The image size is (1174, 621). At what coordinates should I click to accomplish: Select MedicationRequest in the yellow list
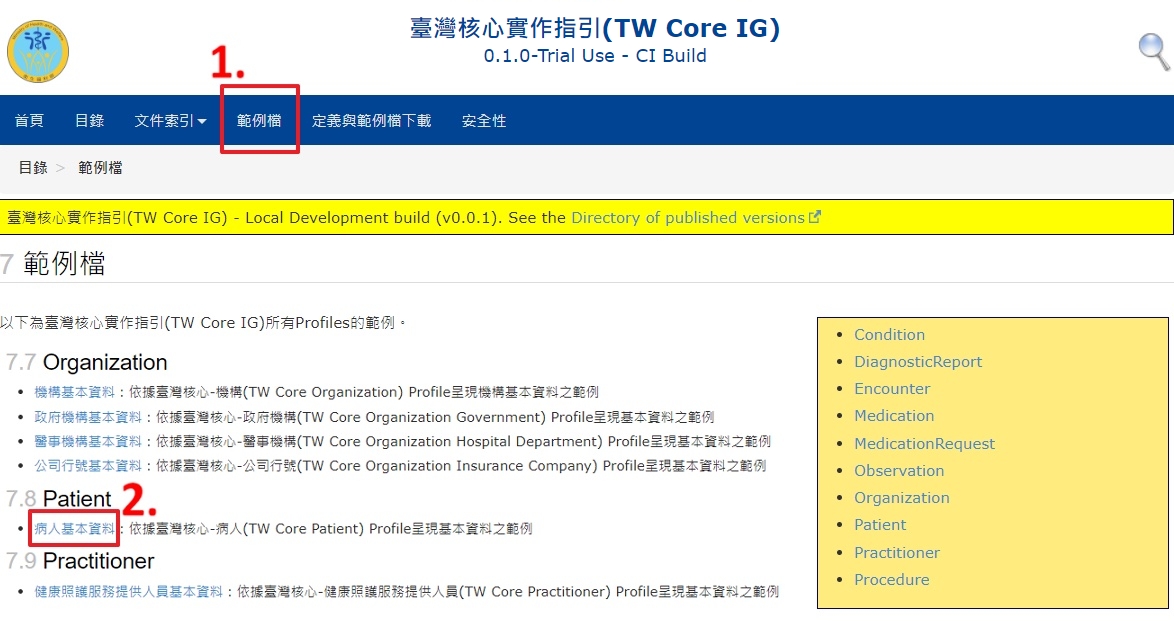[924, 444]
